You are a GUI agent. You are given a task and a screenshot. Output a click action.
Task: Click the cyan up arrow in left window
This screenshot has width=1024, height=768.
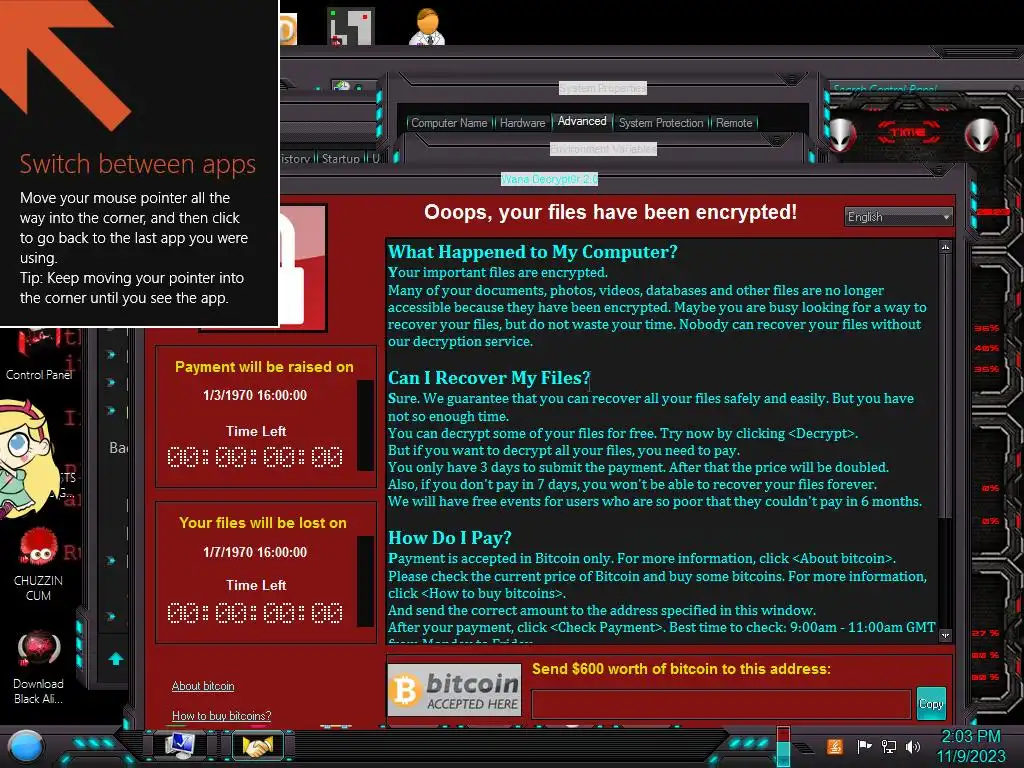(116, 658)
